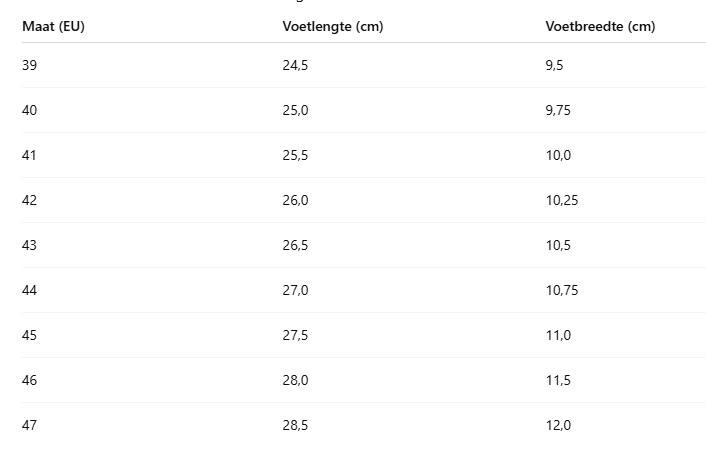Select size 47 cell
This screenshot has height=459, width=706.
coord(29,426)
